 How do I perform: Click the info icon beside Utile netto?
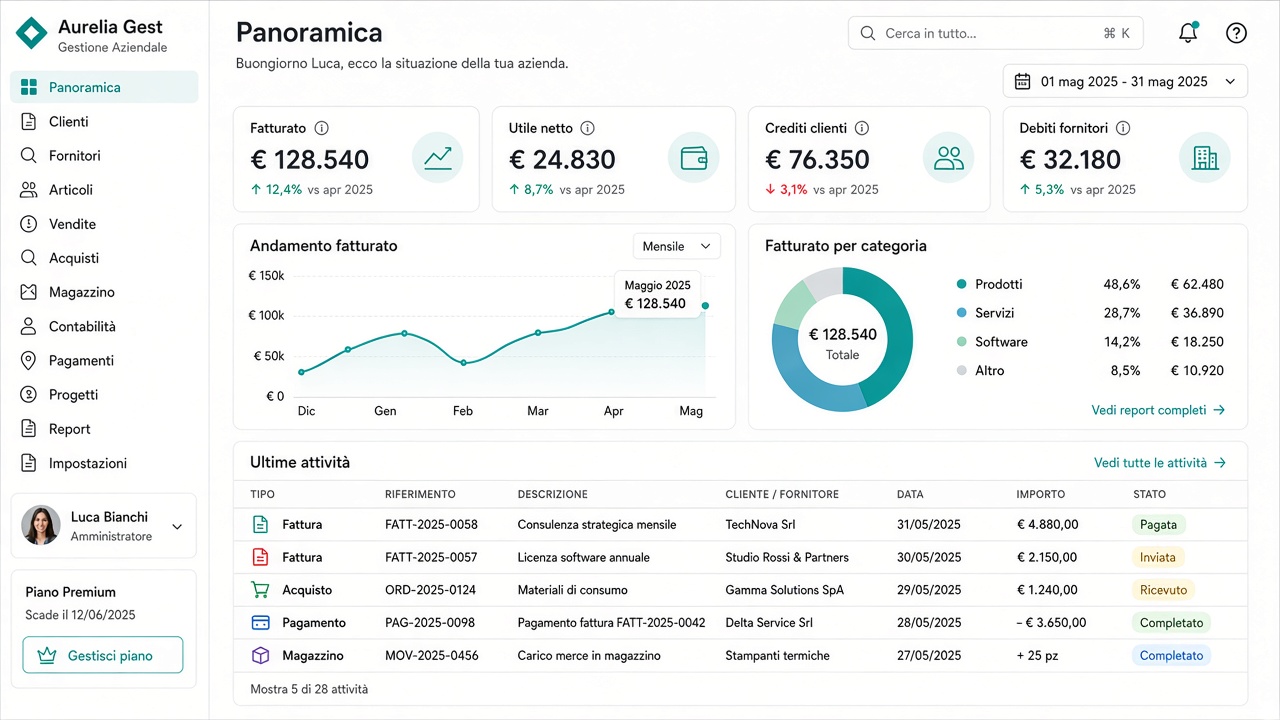pos(587,128)
